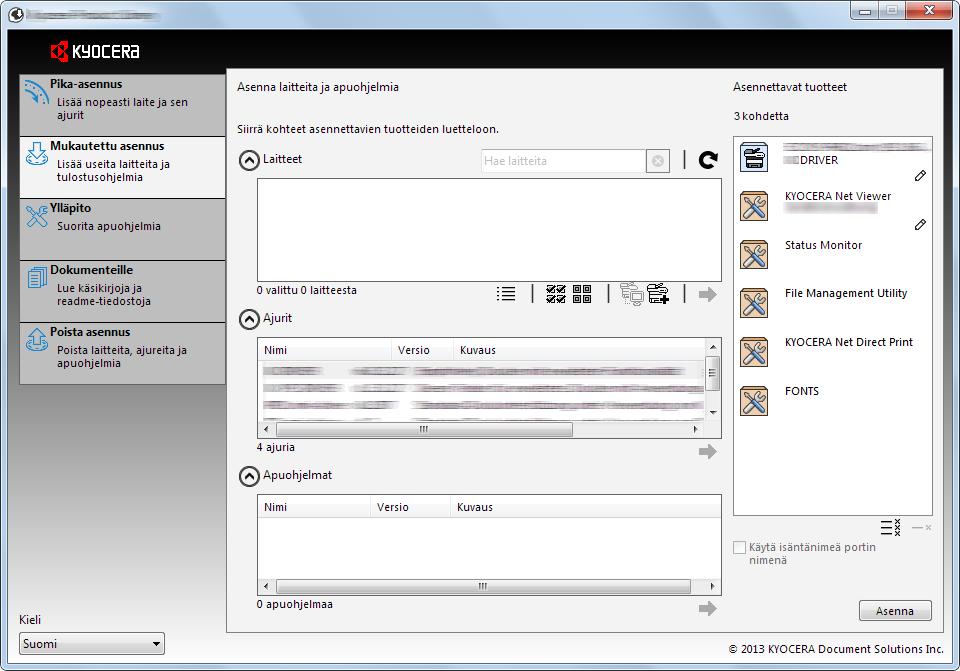This screenshot has width=960, height=671.
Task: Edit the DRIVER item with its pencil icon
Action: click(920, 176)
